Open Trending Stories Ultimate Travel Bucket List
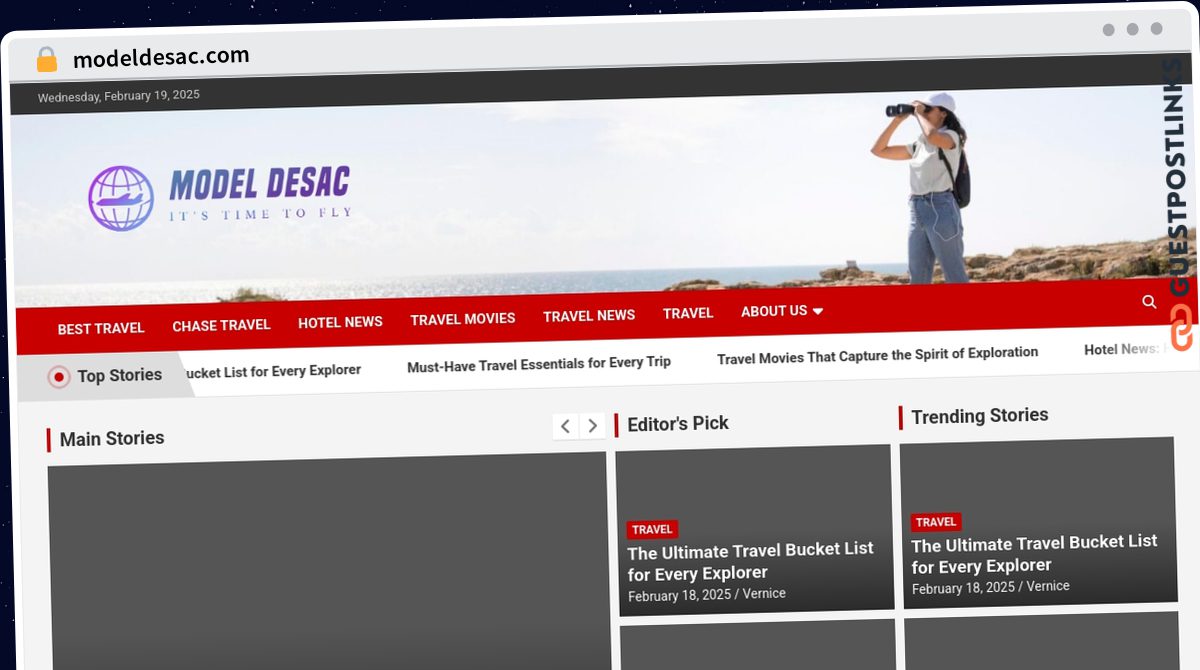Screen dimensions: 1200x670 coord(1034,554)
